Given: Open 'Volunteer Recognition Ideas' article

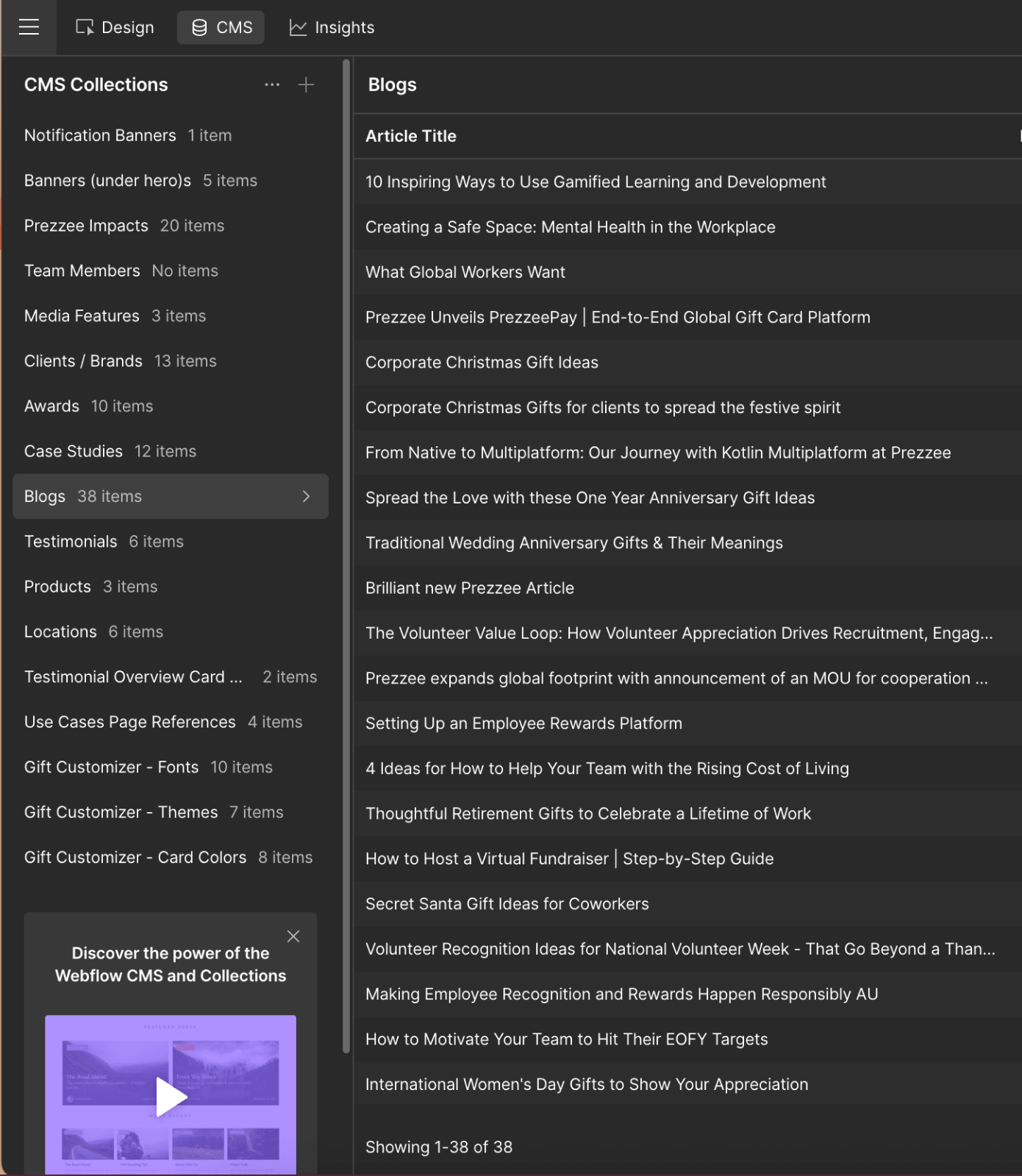Looking at the screenshot, I should 688,950.
